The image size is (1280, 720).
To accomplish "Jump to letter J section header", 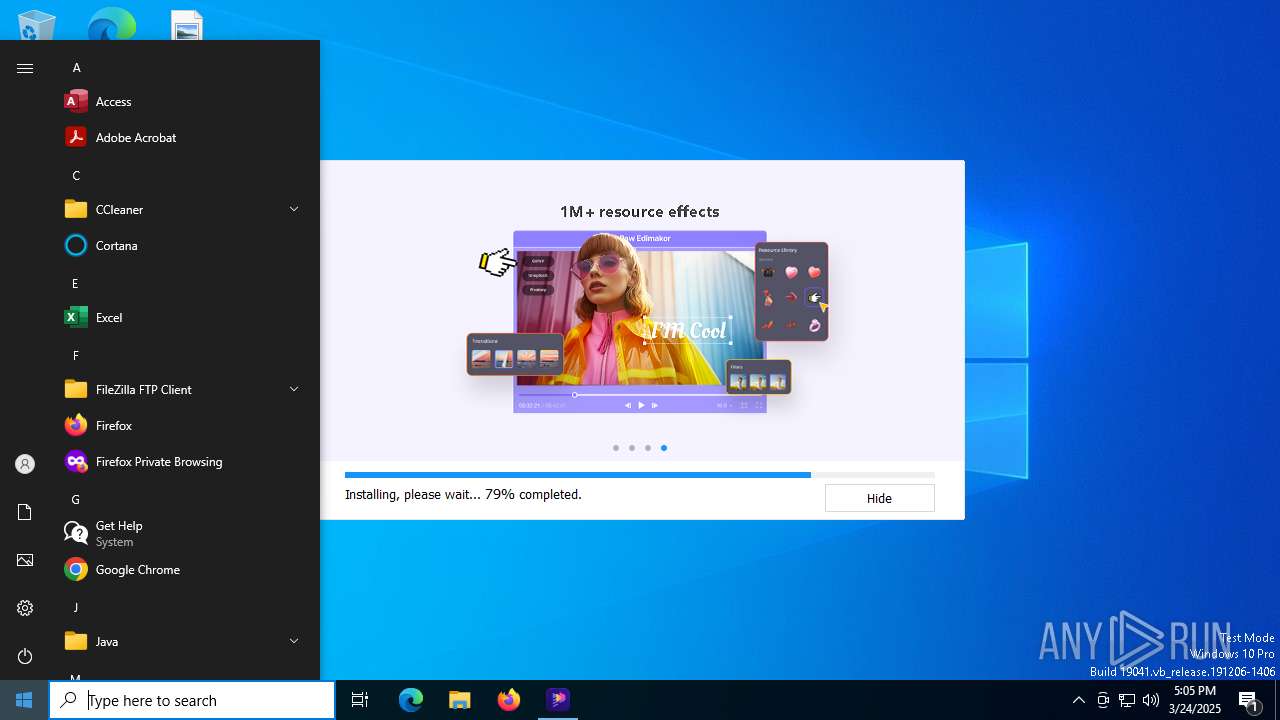I will coord(75,608).
